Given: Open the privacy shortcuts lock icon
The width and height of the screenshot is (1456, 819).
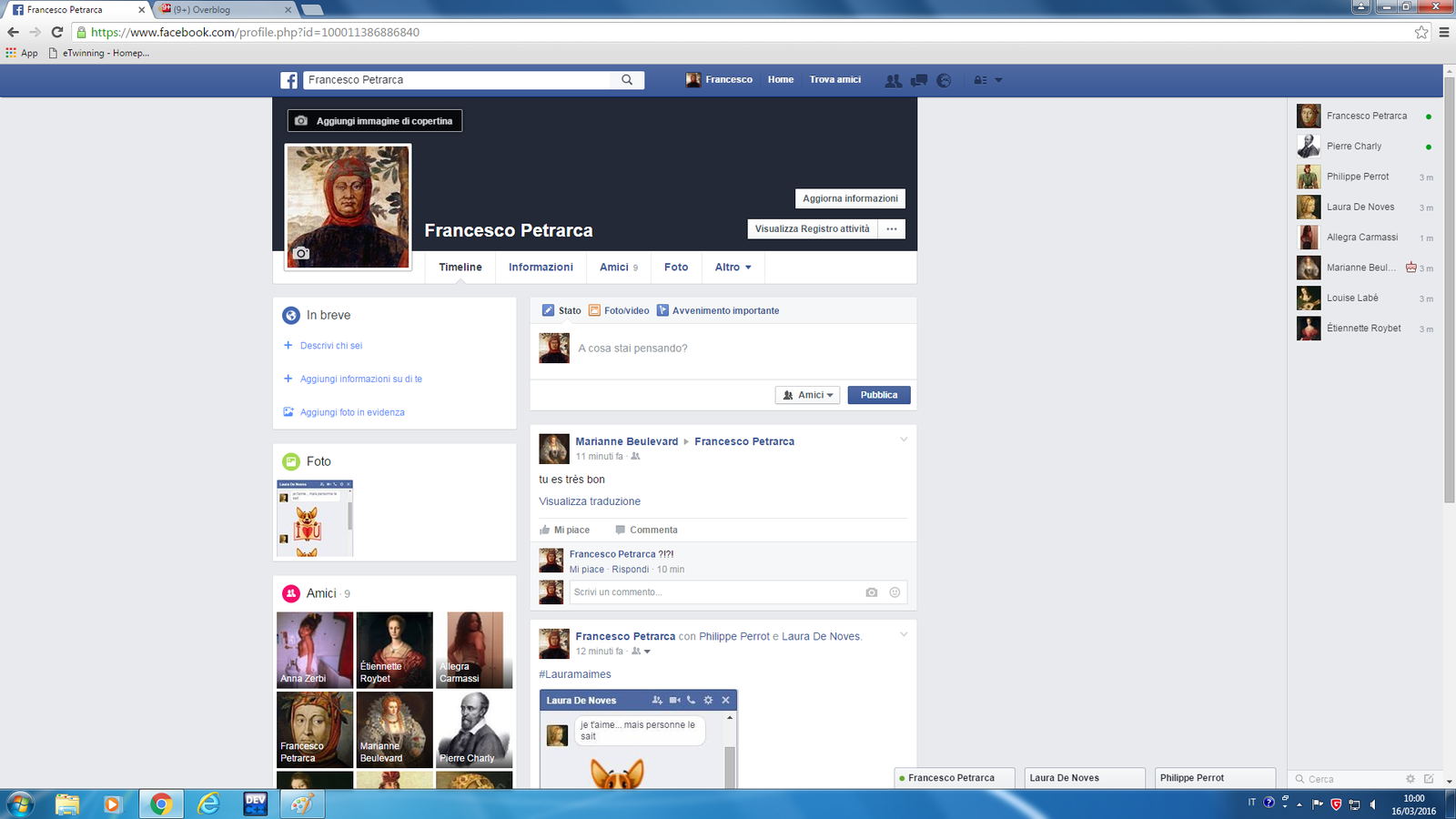Looking at the screenshot, I should pos(980,80).
